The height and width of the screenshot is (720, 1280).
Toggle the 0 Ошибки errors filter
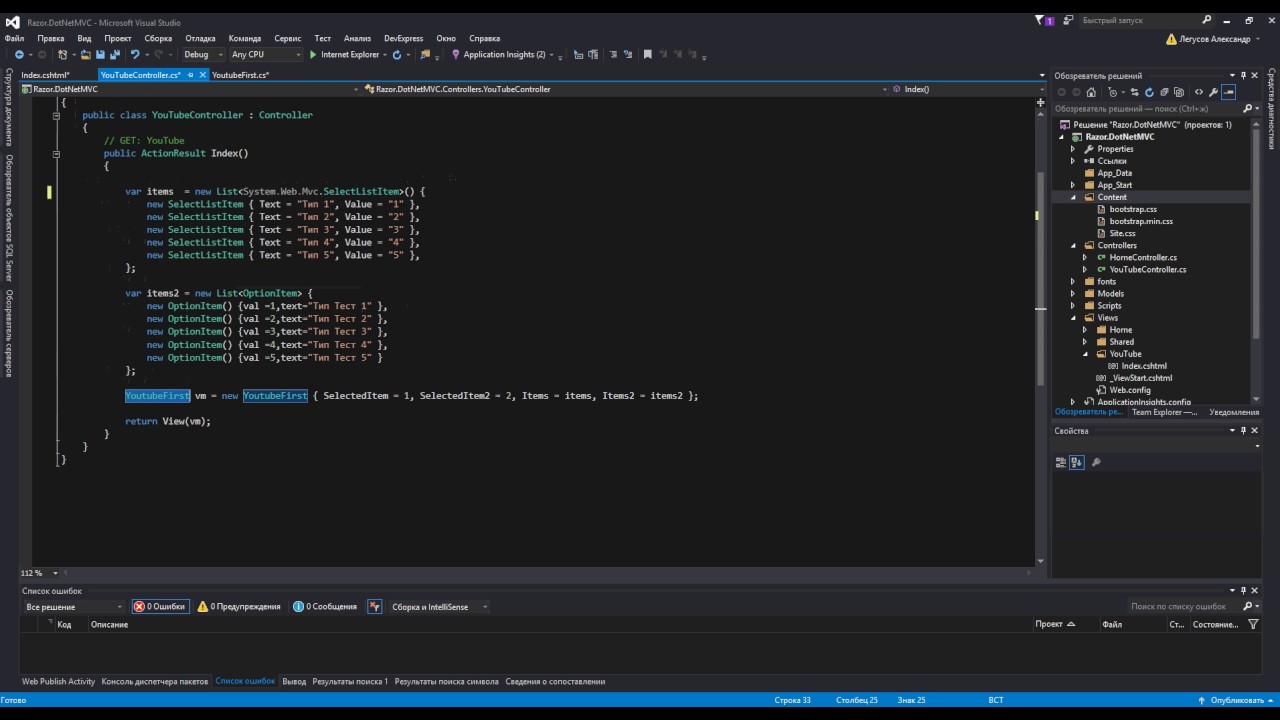point(160,606)
